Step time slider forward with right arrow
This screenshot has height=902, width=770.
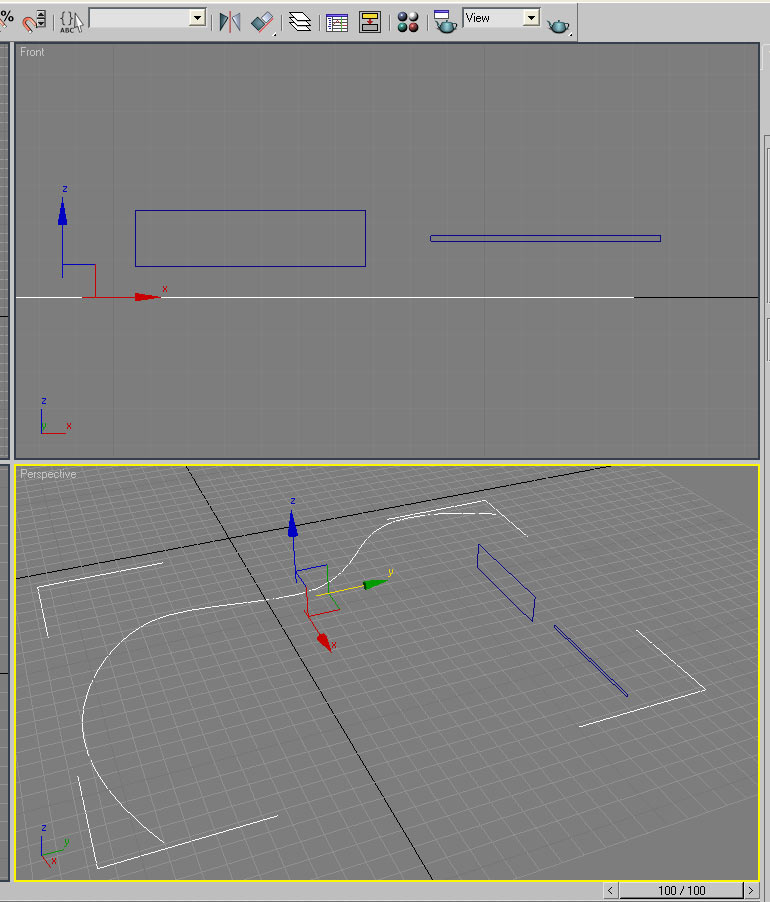tap(751, 890)
